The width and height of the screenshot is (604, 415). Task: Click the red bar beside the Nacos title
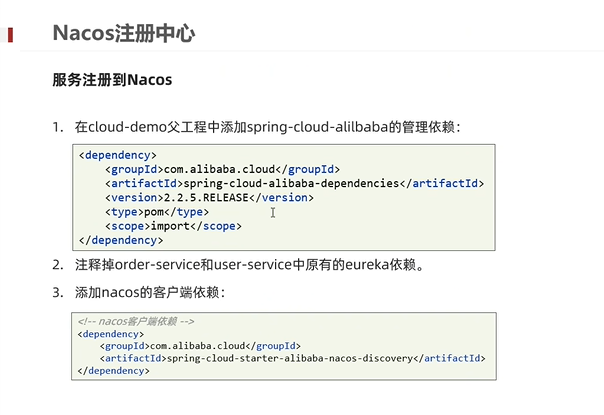(10, 35)
